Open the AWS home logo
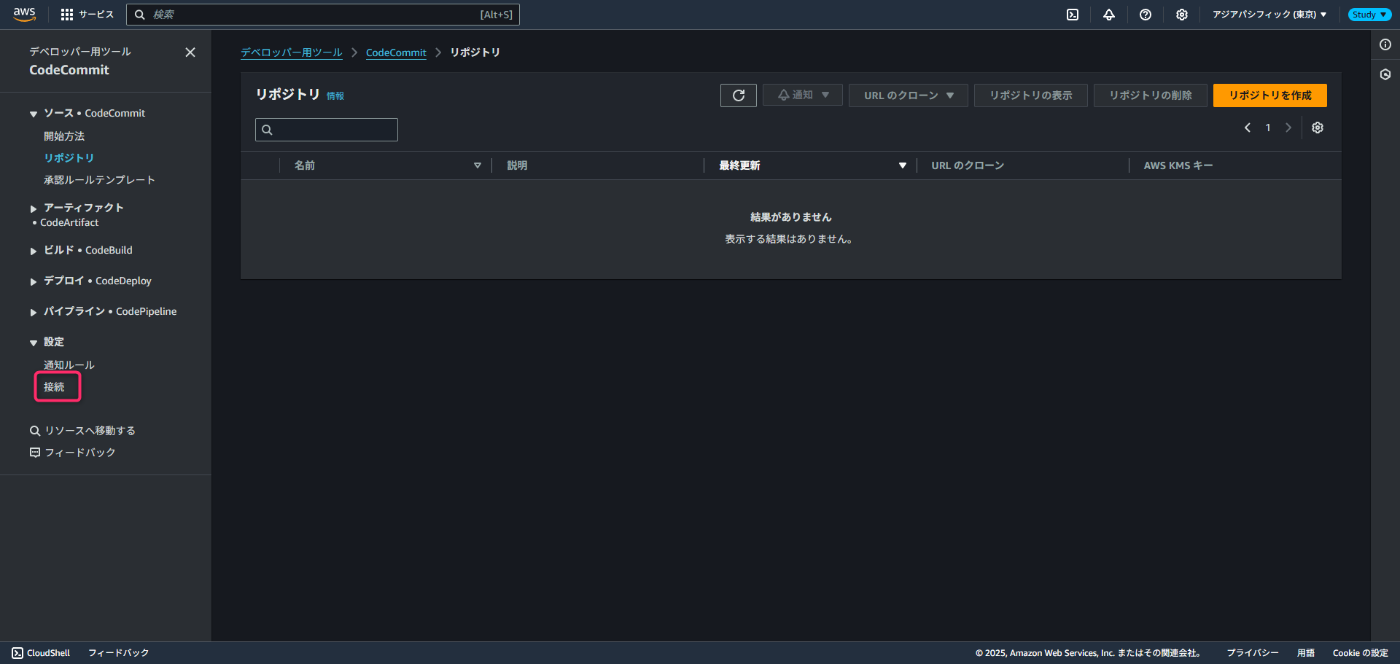This screenshot has height=664, width=1400. tap(24, 14)
